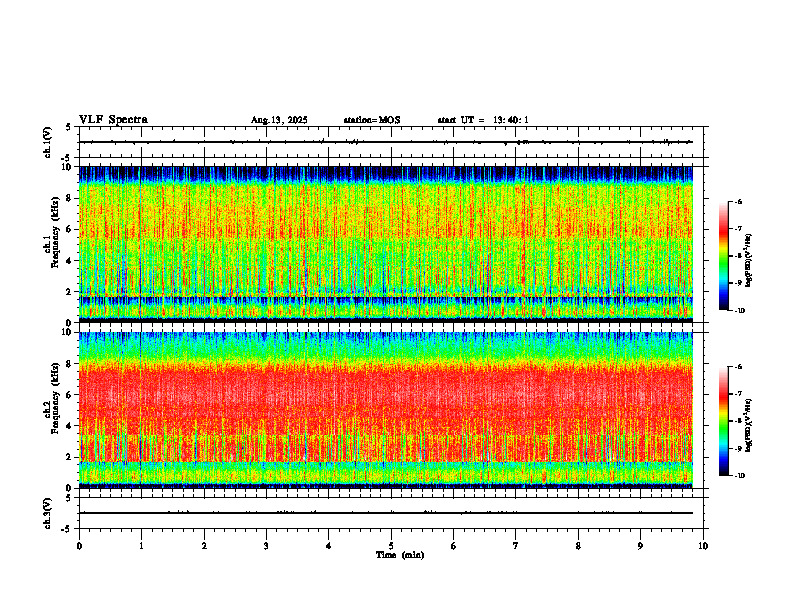Image resolution: width=792 pixels, height=612 pixels.
Task: Click the "-6" label on ch.1 color bar
Action: [738, 202]
